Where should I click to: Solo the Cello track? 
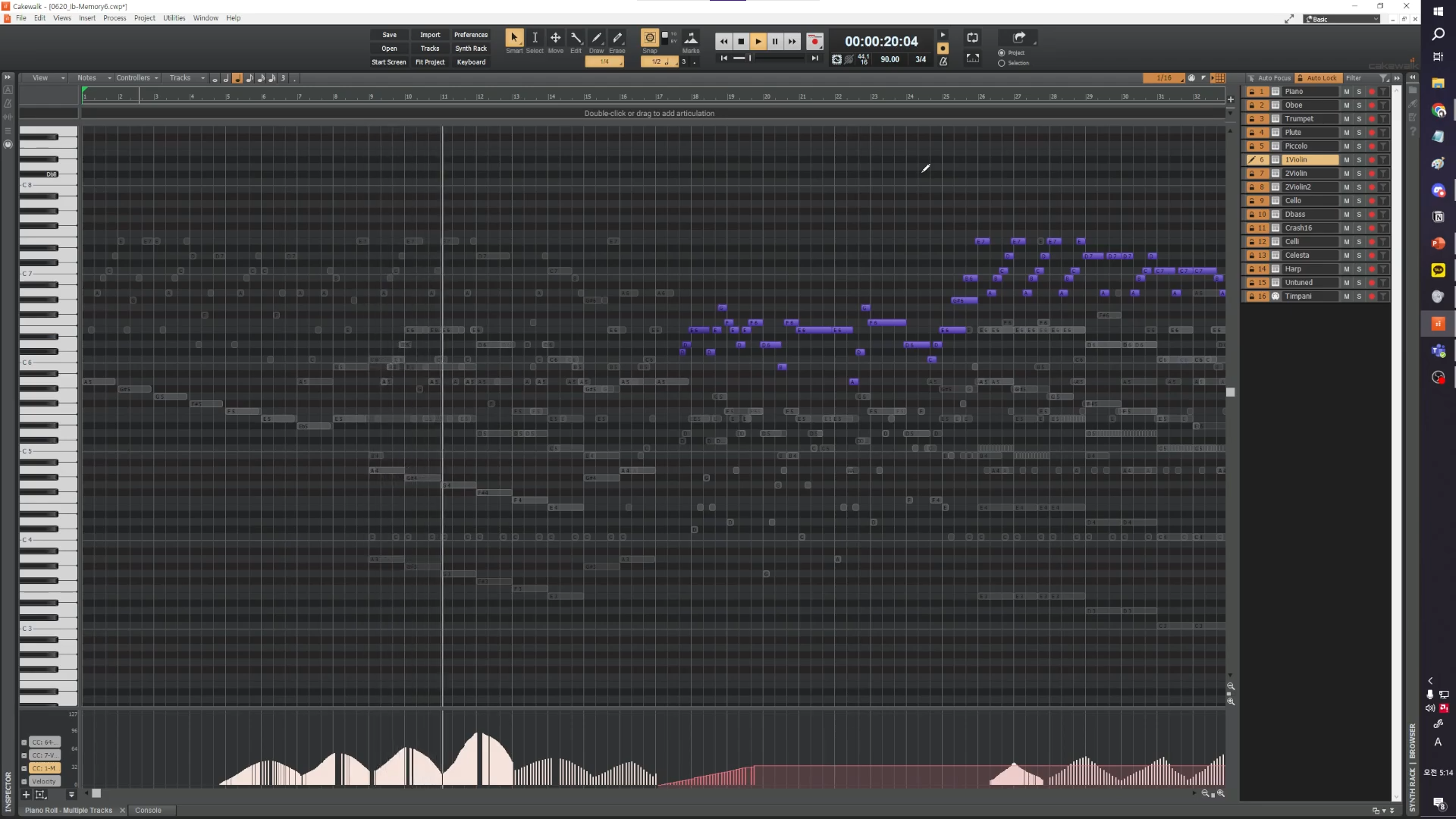click(1359, 201)
